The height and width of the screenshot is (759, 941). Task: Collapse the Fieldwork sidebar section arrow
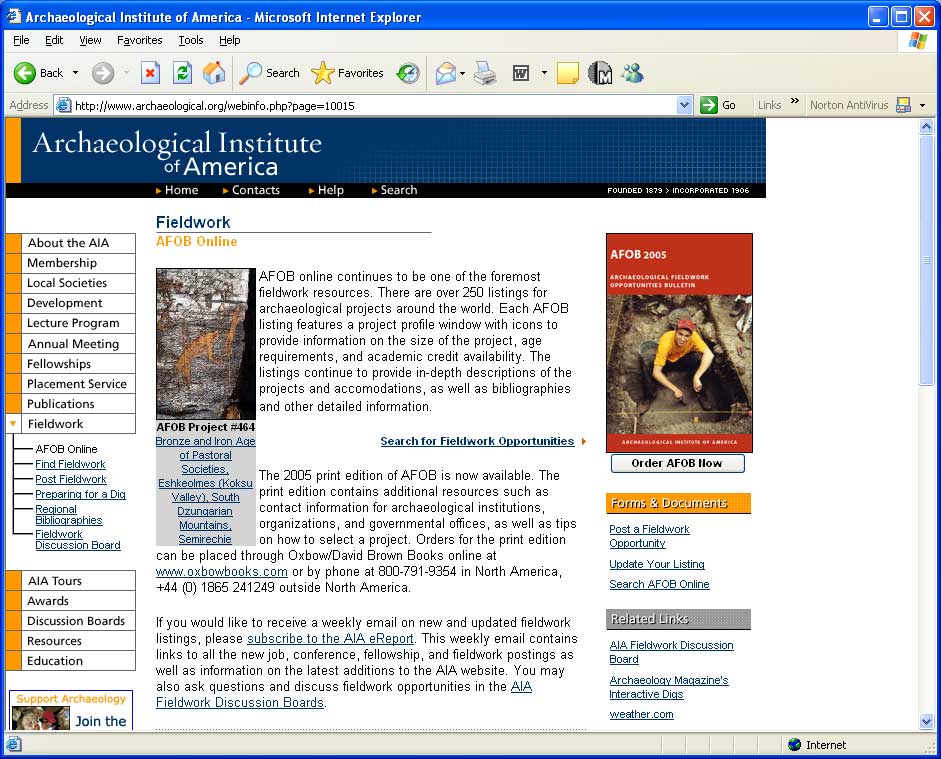[x=13, y=424]
